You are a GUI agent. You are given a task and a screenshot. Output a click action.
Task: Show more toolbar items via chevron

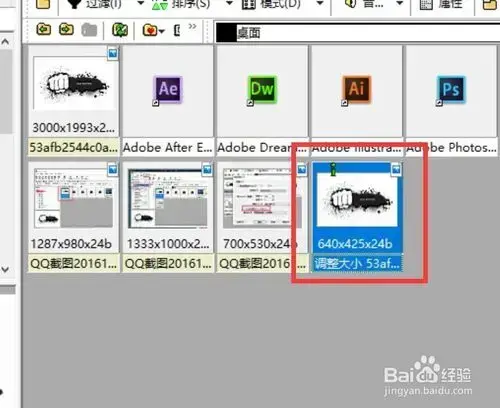(192, 26)
